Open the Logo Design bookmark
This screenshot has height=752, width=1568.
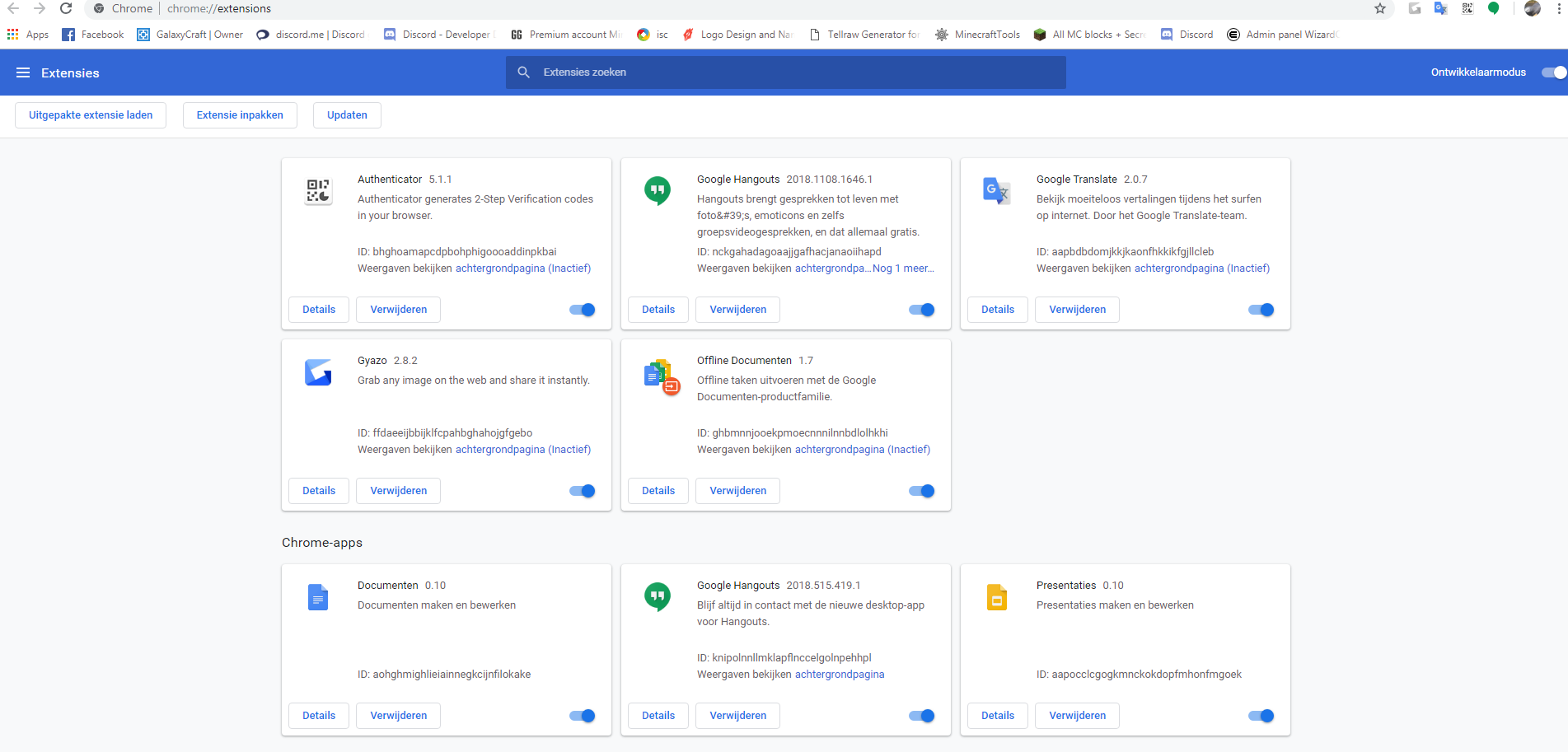coord(737,35)
